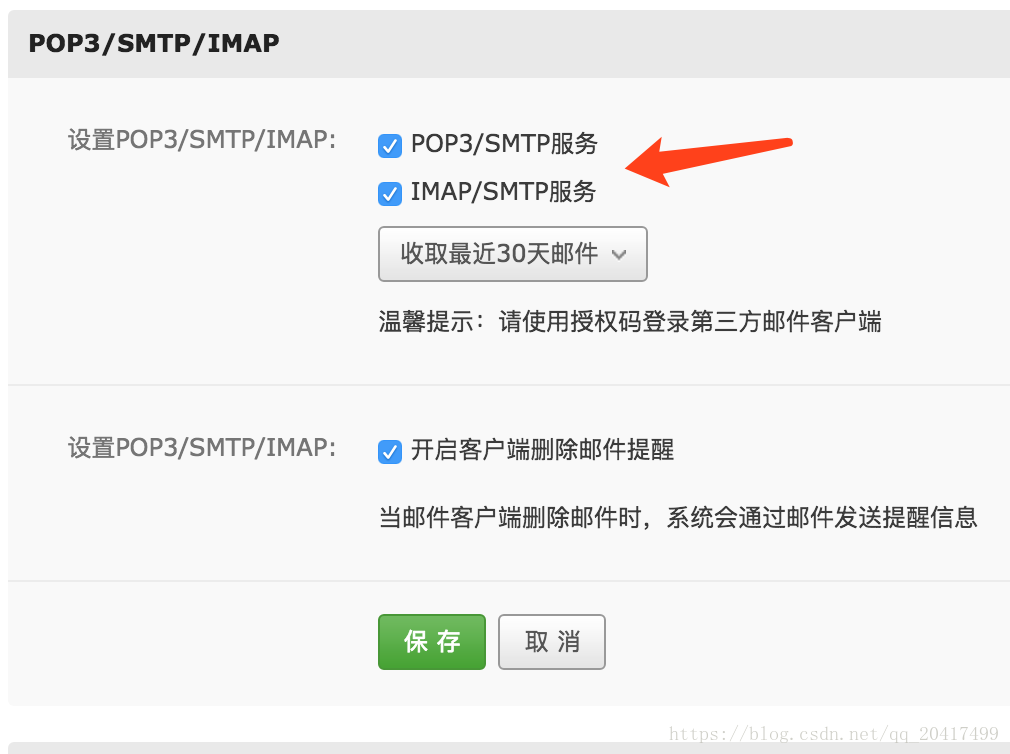Viewport: 1010px width, 754px height.
Task: Click the 取消 button
Action: (x=552, y=642)
